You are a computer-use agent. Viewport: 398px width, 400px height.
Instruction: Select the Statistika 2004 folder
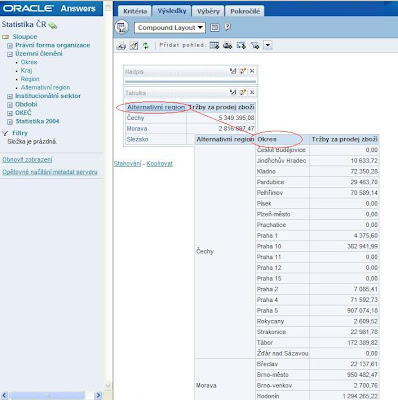click(x=37, y=121)
